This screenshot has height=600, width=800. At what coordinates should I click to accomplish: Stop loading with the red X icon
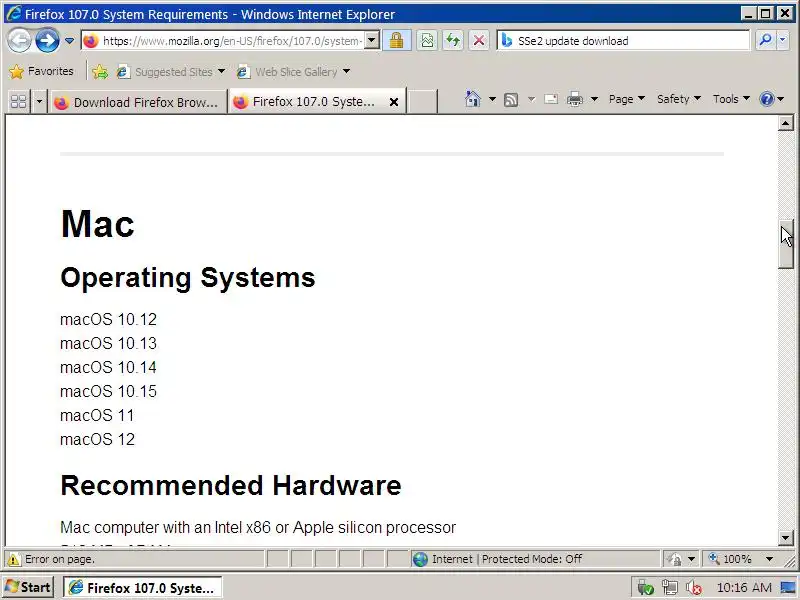479,40
